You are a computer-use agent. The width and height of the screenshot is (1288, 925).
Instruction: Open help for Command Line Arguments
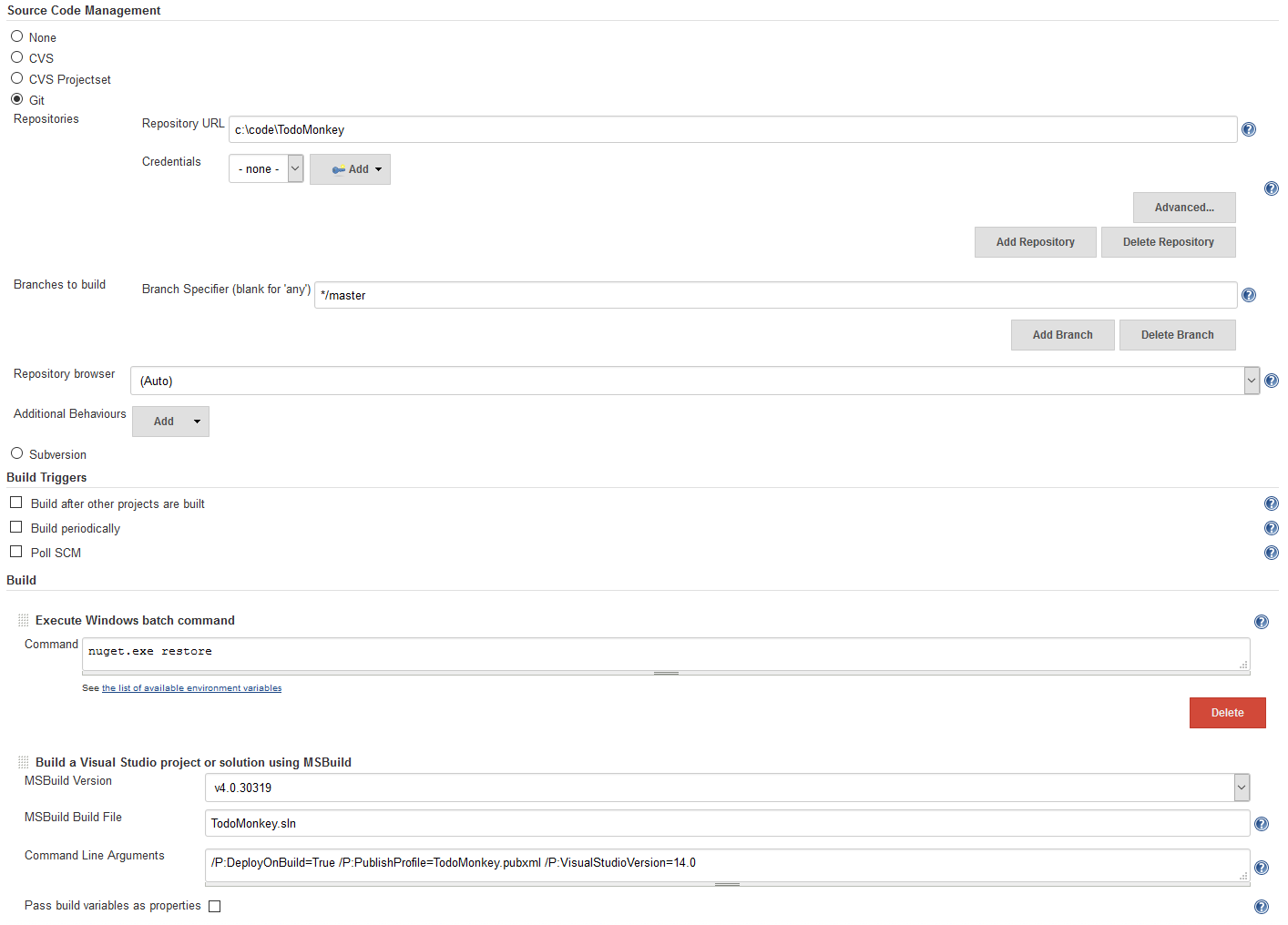1262,868
